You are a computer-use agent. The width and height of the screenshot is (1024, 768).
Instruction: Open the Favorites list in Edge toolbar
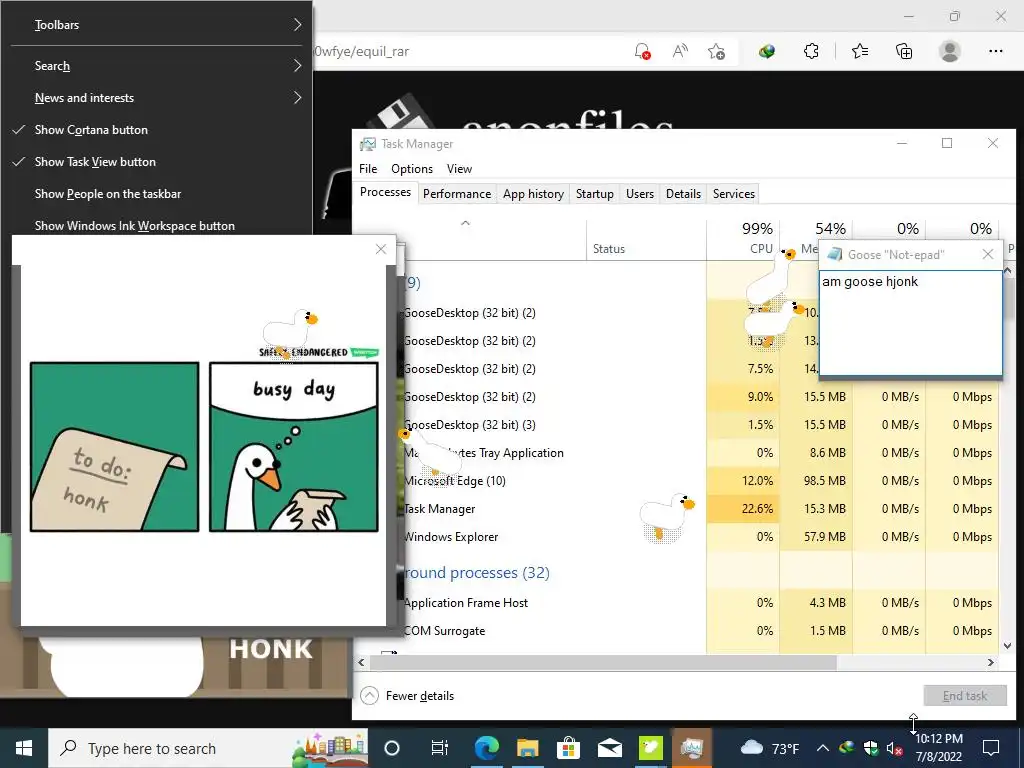point(860,51)
